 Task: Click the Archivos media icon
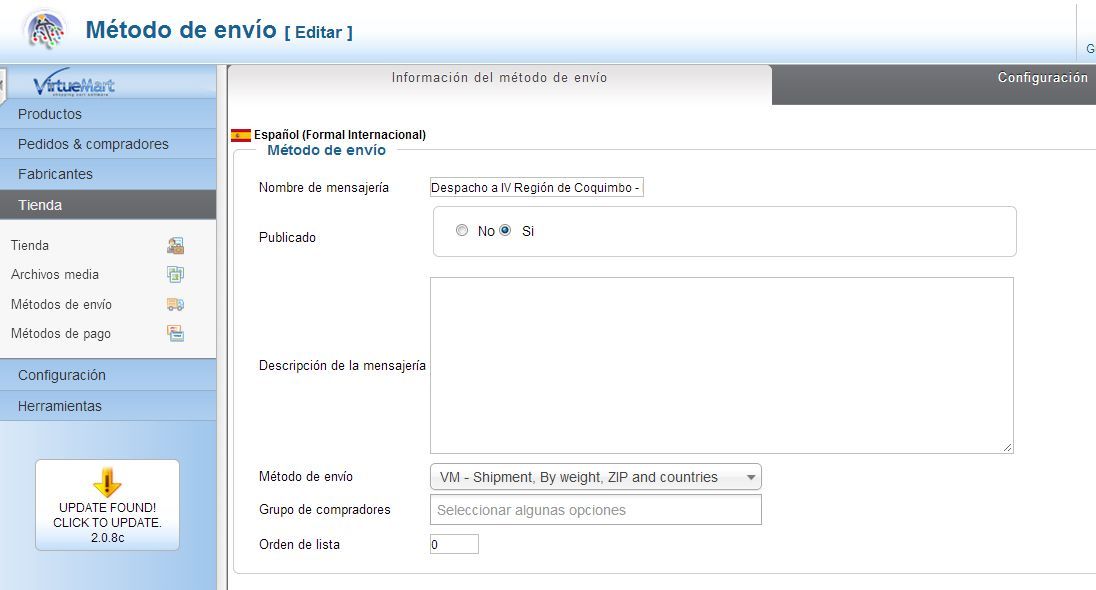[x=175, y=275]
